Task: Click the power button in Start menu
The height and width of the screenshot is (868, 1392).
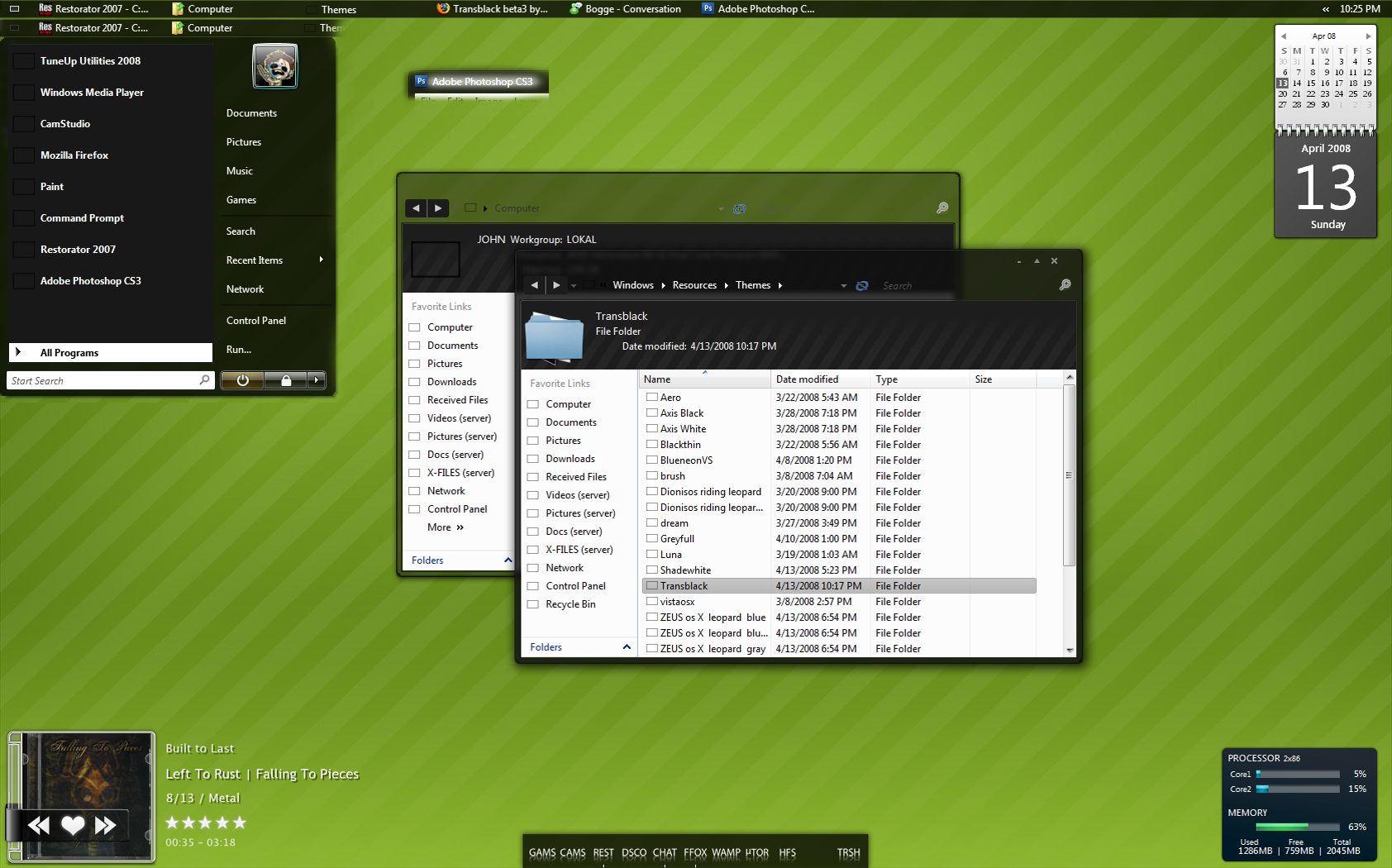Action: pos(243,380)
